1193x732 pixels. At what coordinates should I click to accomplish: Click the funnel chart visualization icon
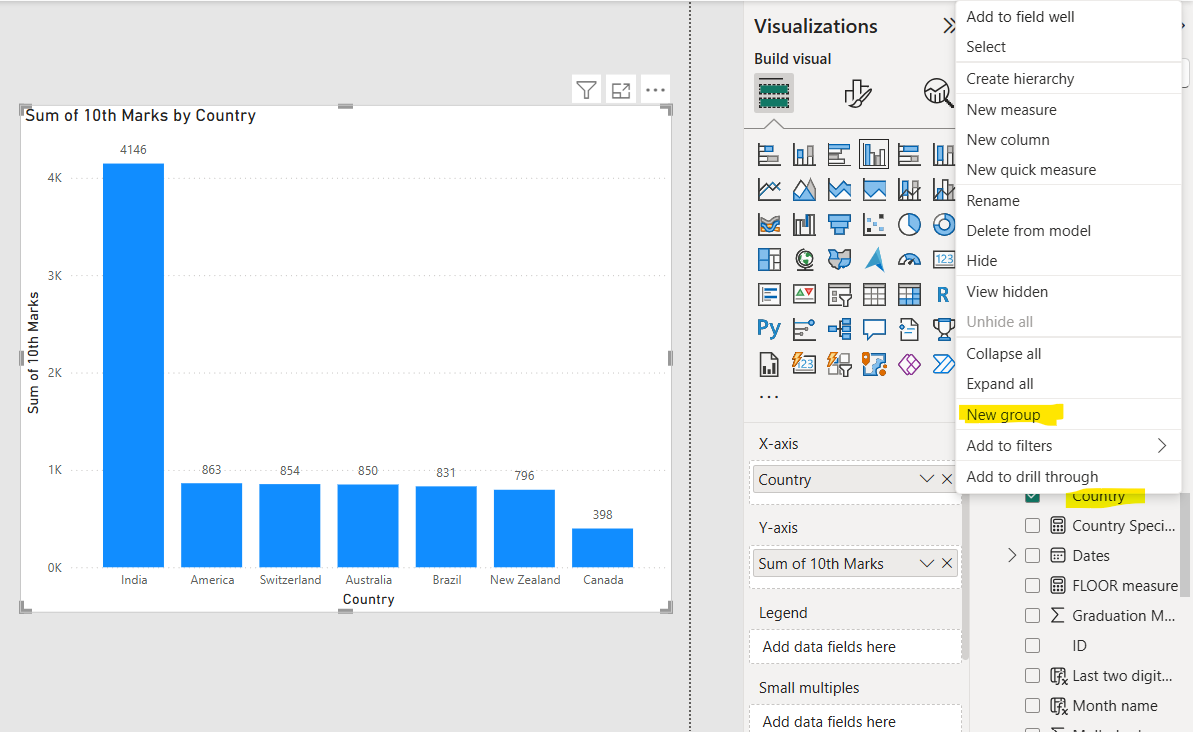[x=839, y=224]
